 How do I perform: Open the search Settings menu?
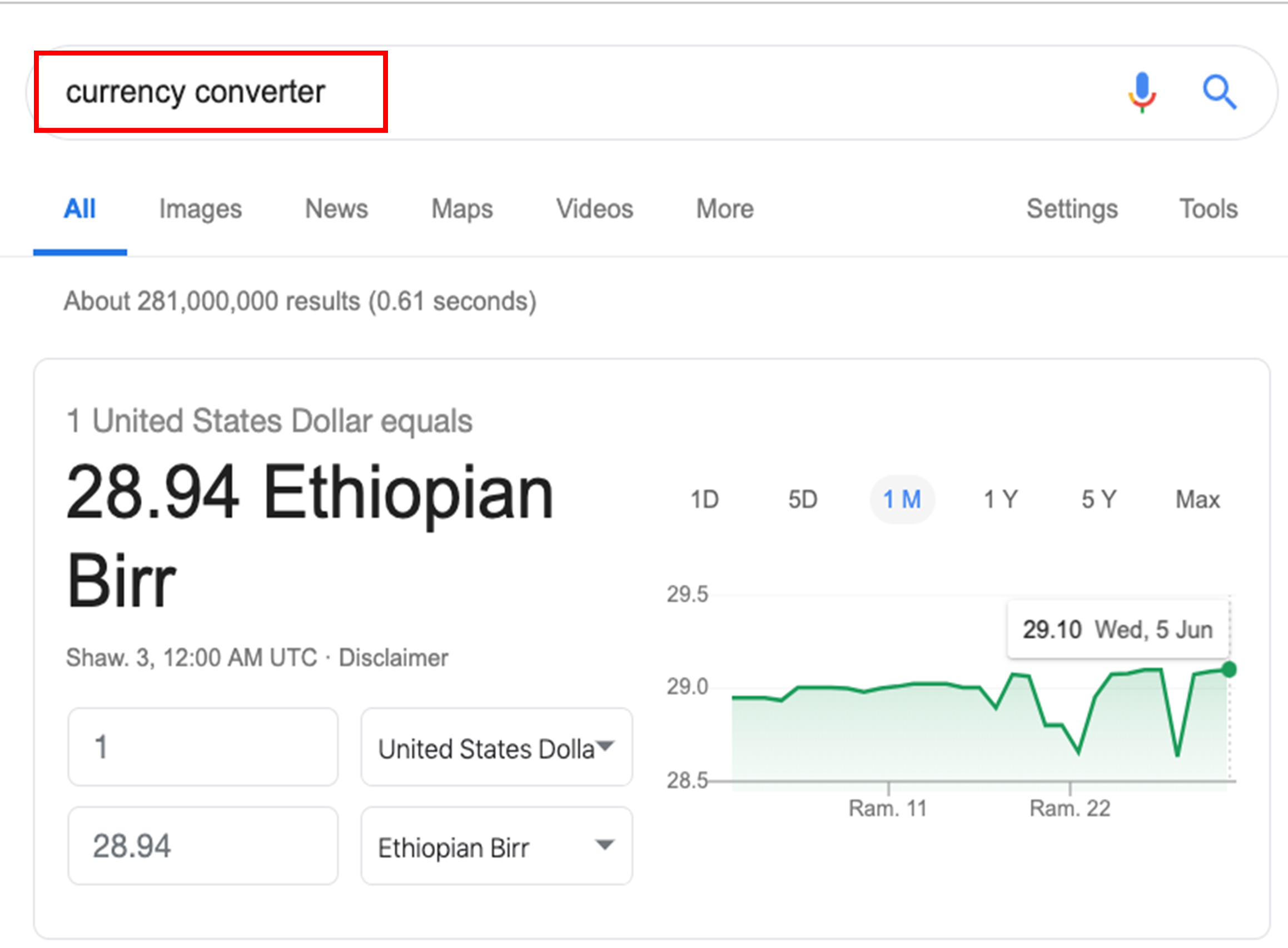pyautogui.click(x=1072, y=209)
